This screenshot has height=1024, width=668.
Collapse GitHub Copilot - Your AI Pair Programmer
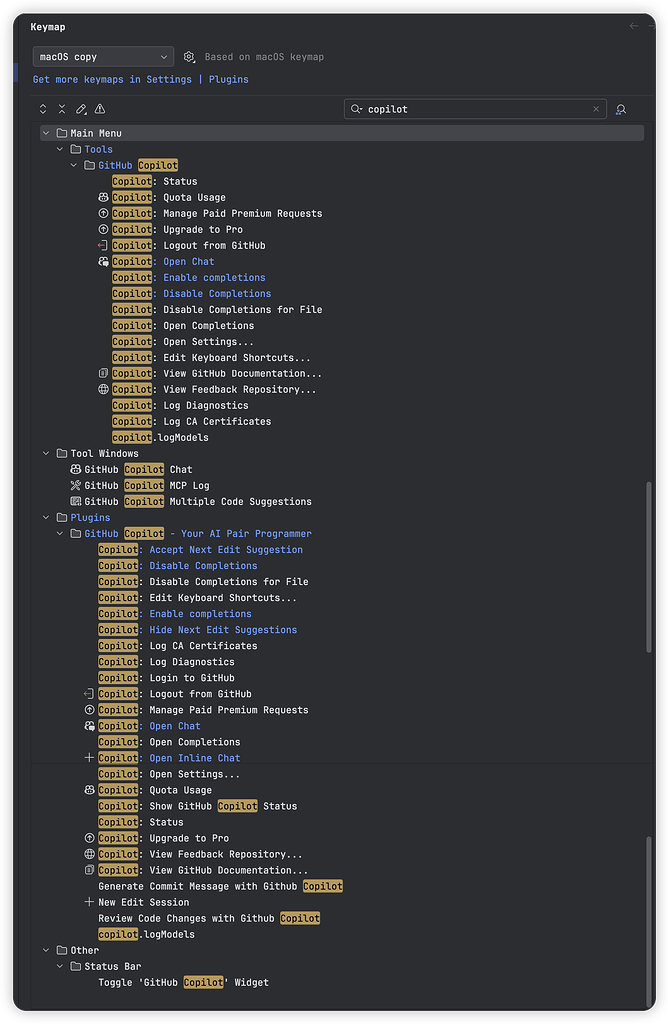[60, 534]
